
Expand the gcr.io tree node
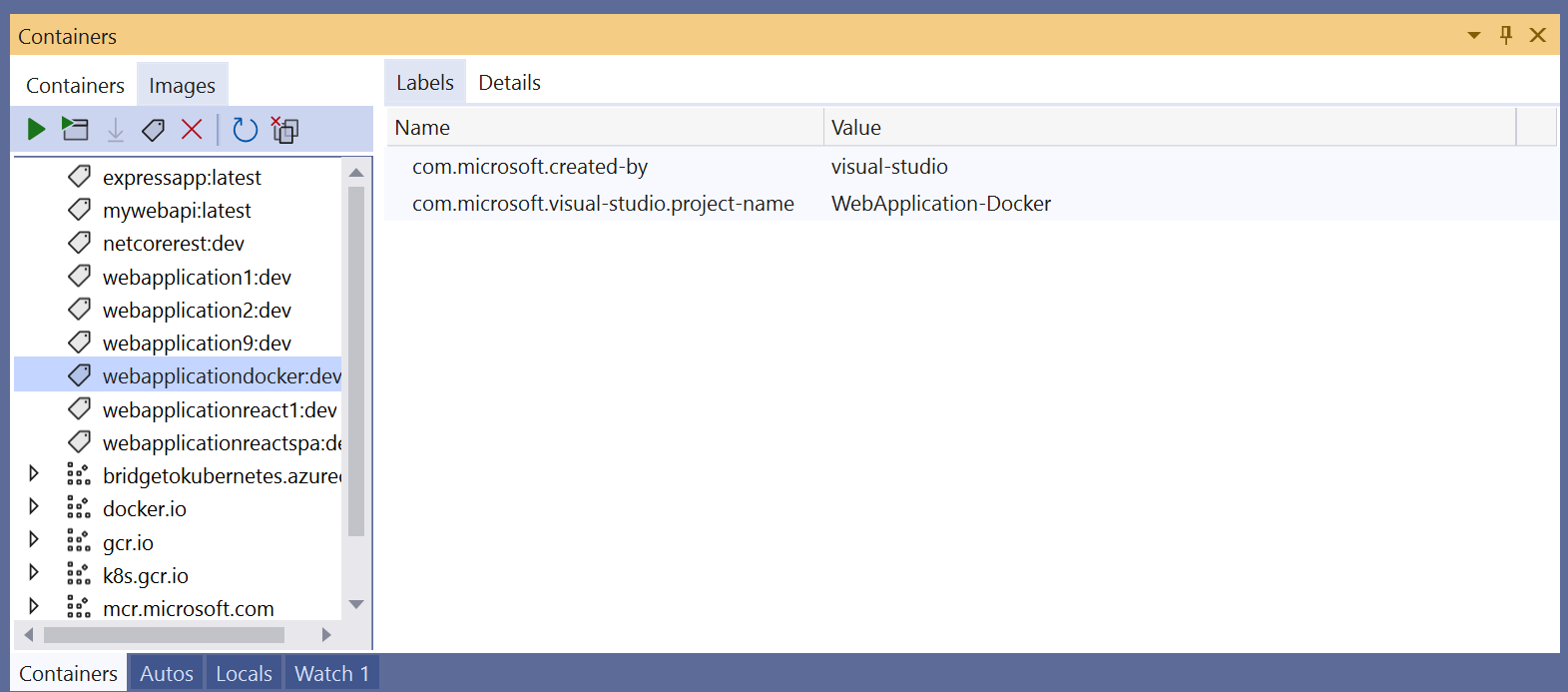click(34, 539)
